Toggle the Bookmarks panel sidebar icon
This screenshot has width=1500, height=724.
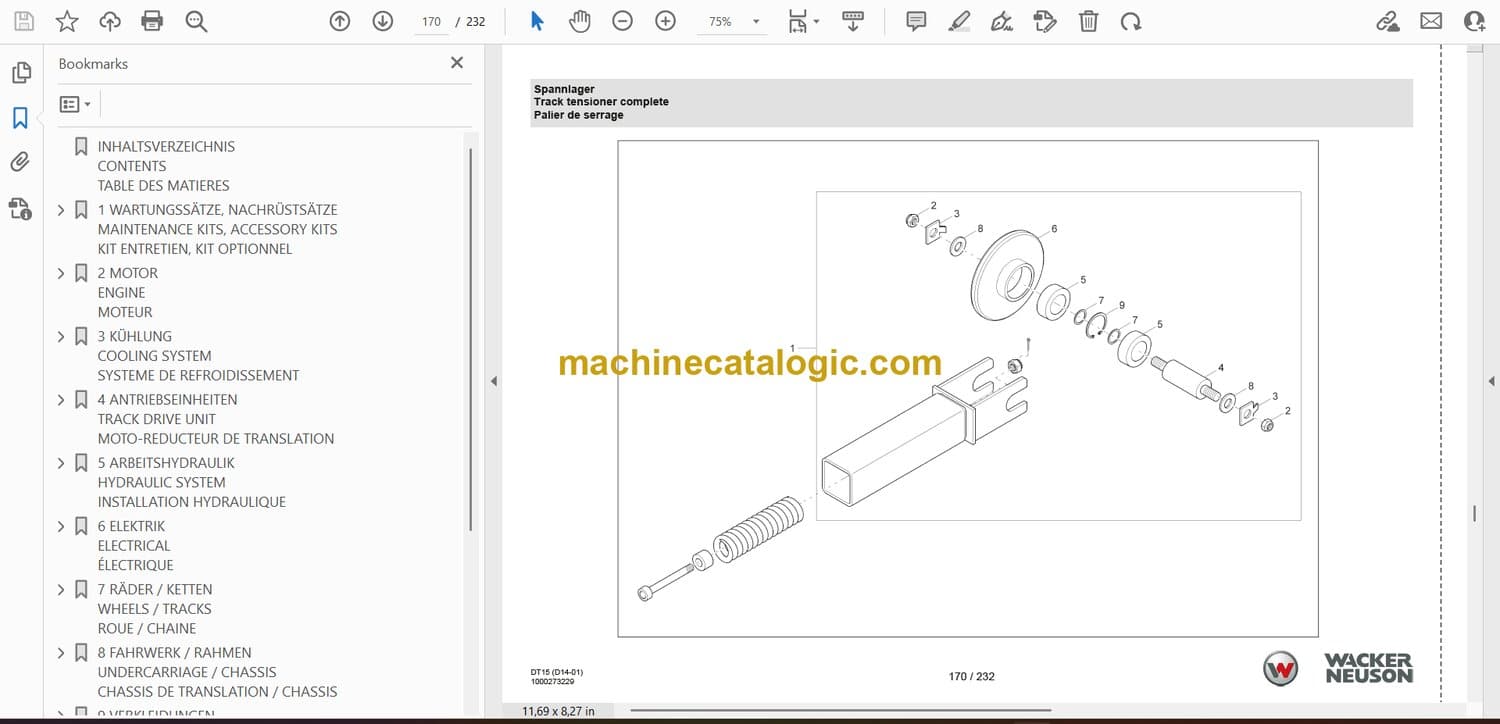coord(20,118)
